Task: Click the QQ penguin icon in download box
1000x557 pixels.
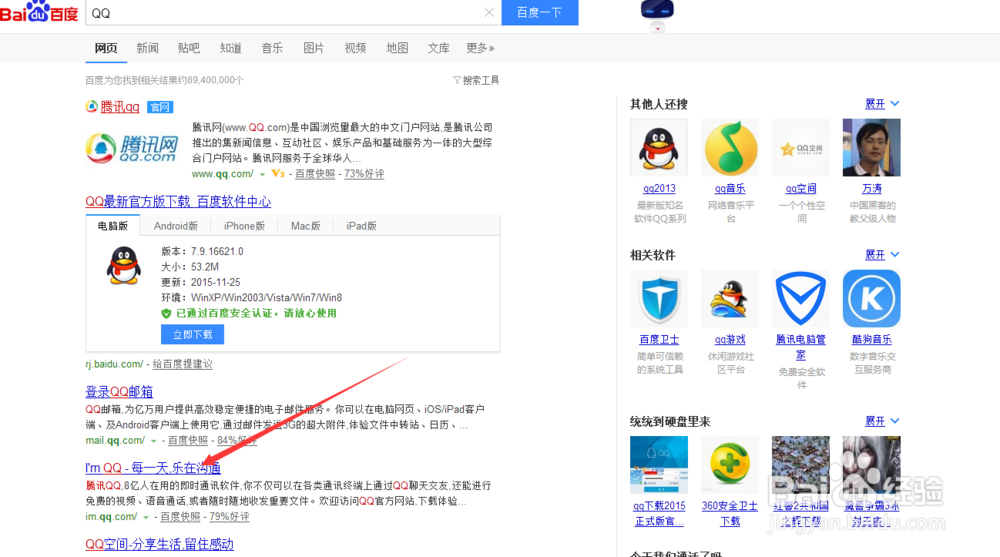Action: click(124, 265)
